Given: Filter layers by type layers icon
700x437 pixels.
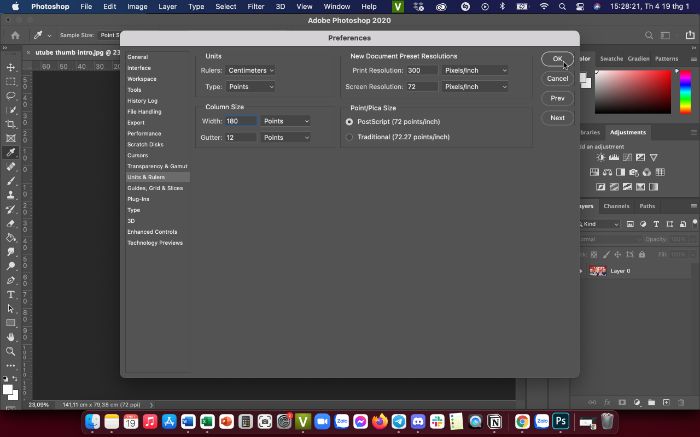Looking at the screenshot, I should 656,224.
